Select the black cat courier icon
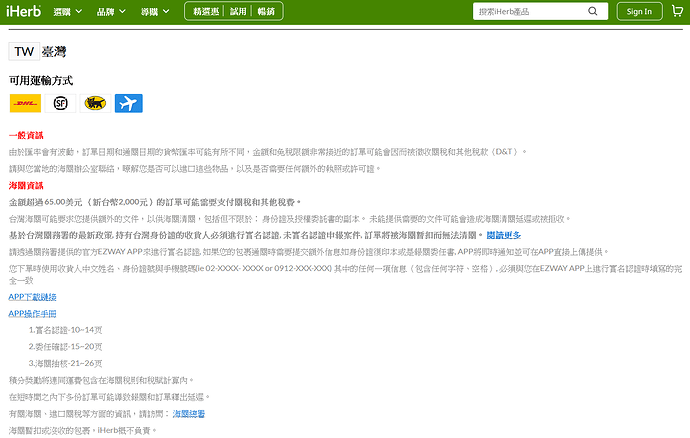This screenshot has width=690, height=438. tap(95, 103)
